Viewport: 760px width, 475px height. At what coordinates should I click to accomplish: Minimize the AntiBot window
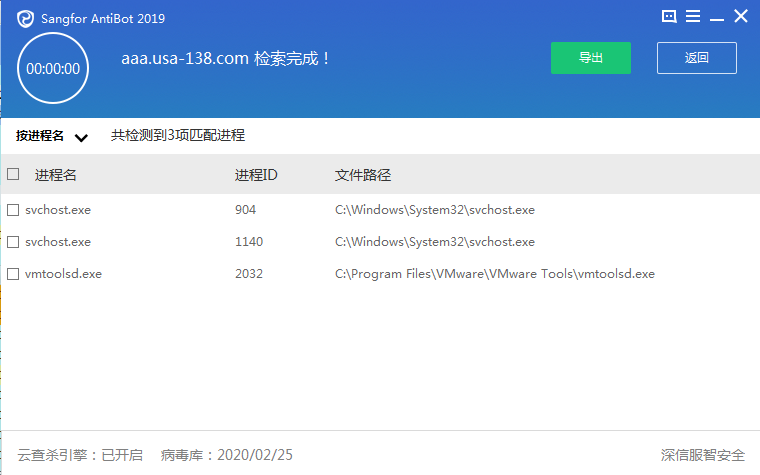(716, 19)
